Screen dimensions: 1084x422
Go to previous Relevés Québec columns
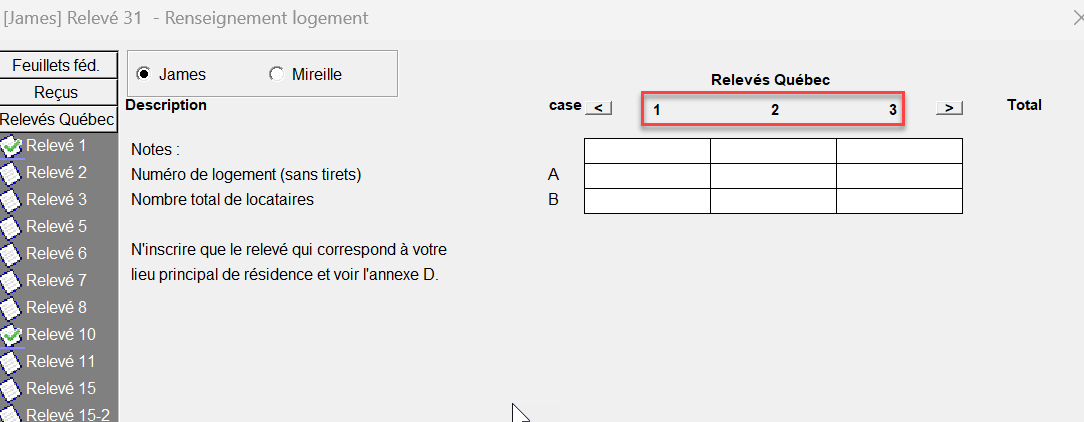tap(598, 107)
